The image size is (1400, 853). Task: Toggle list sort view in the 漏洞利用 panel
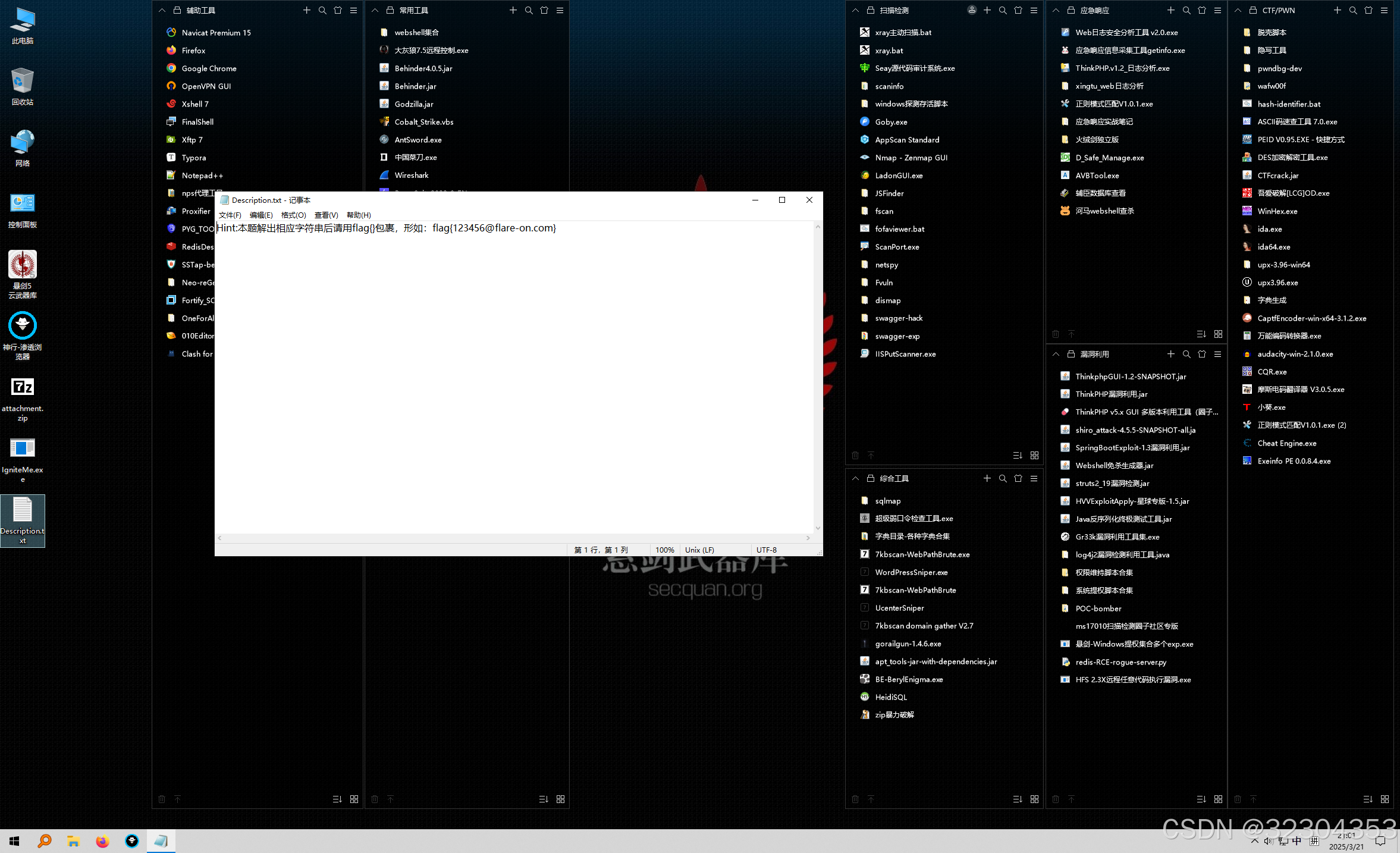tap(1201, 799)
